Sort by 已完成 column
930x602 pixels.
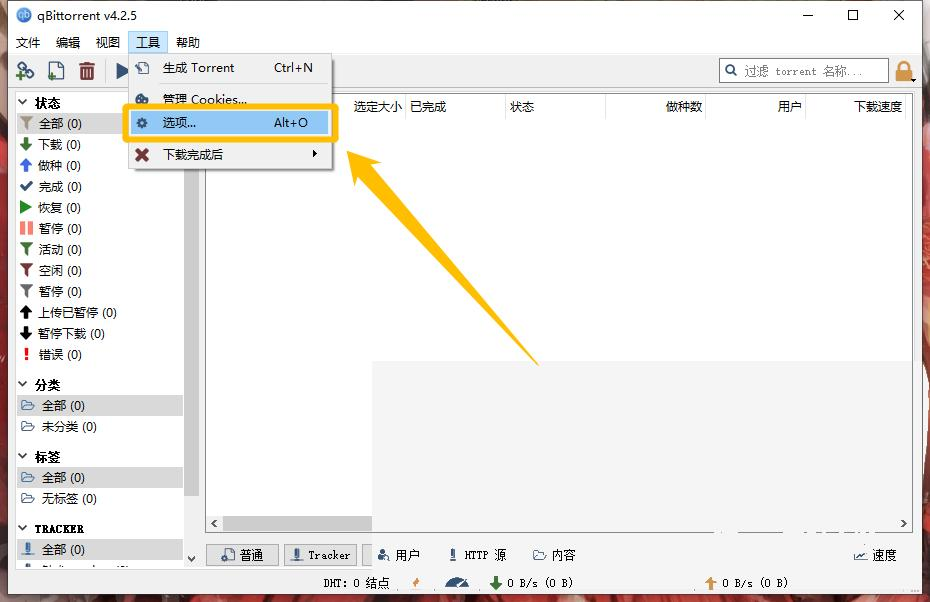[x=455, y=107]
